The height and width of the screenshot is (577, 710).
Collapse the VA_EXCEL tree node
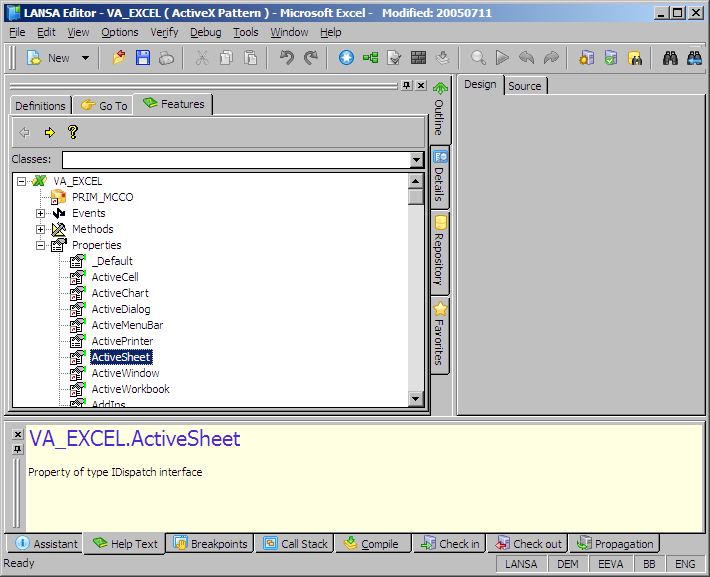tap(21, 181)
